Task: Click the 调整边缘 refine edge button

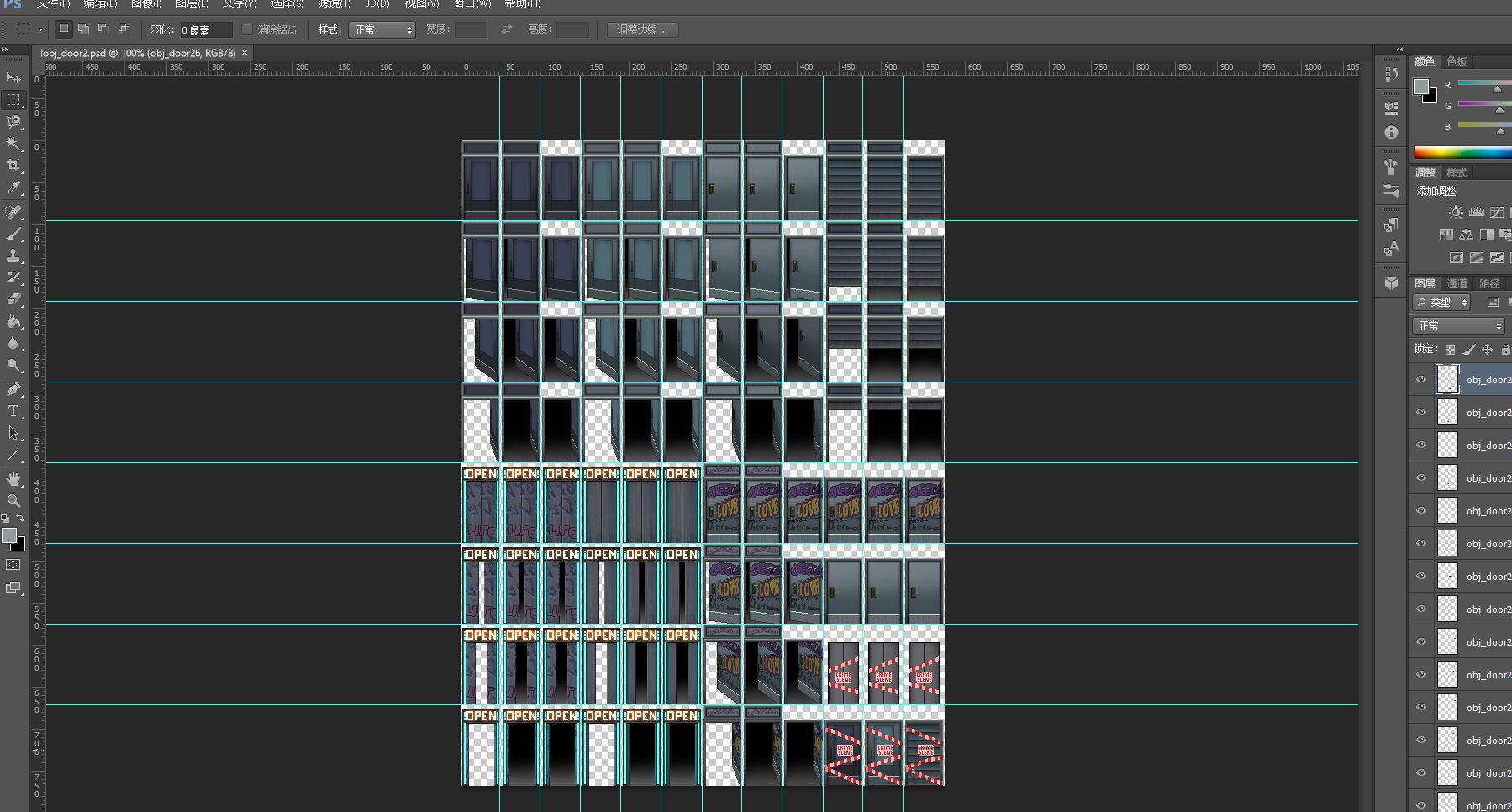Action: point(642,29)
